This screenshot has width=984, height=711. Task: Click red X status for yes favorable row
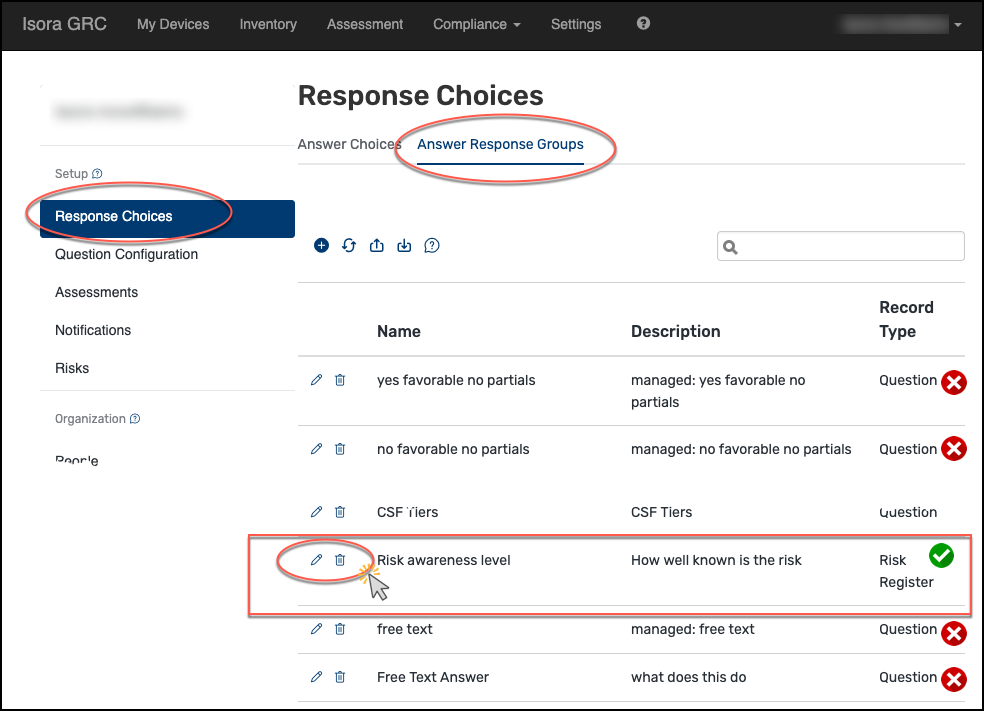(x=954, y=382)
